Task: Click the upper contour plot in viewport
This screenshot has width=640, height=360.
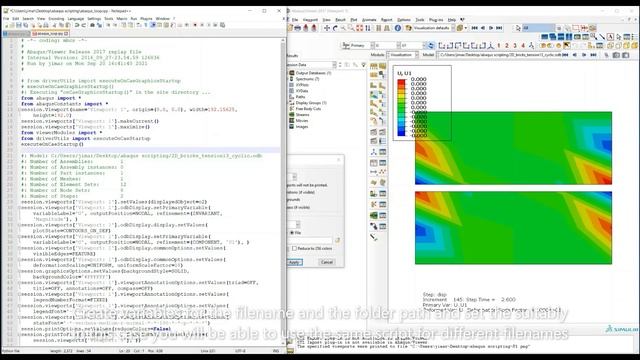Action: [513, 148]
